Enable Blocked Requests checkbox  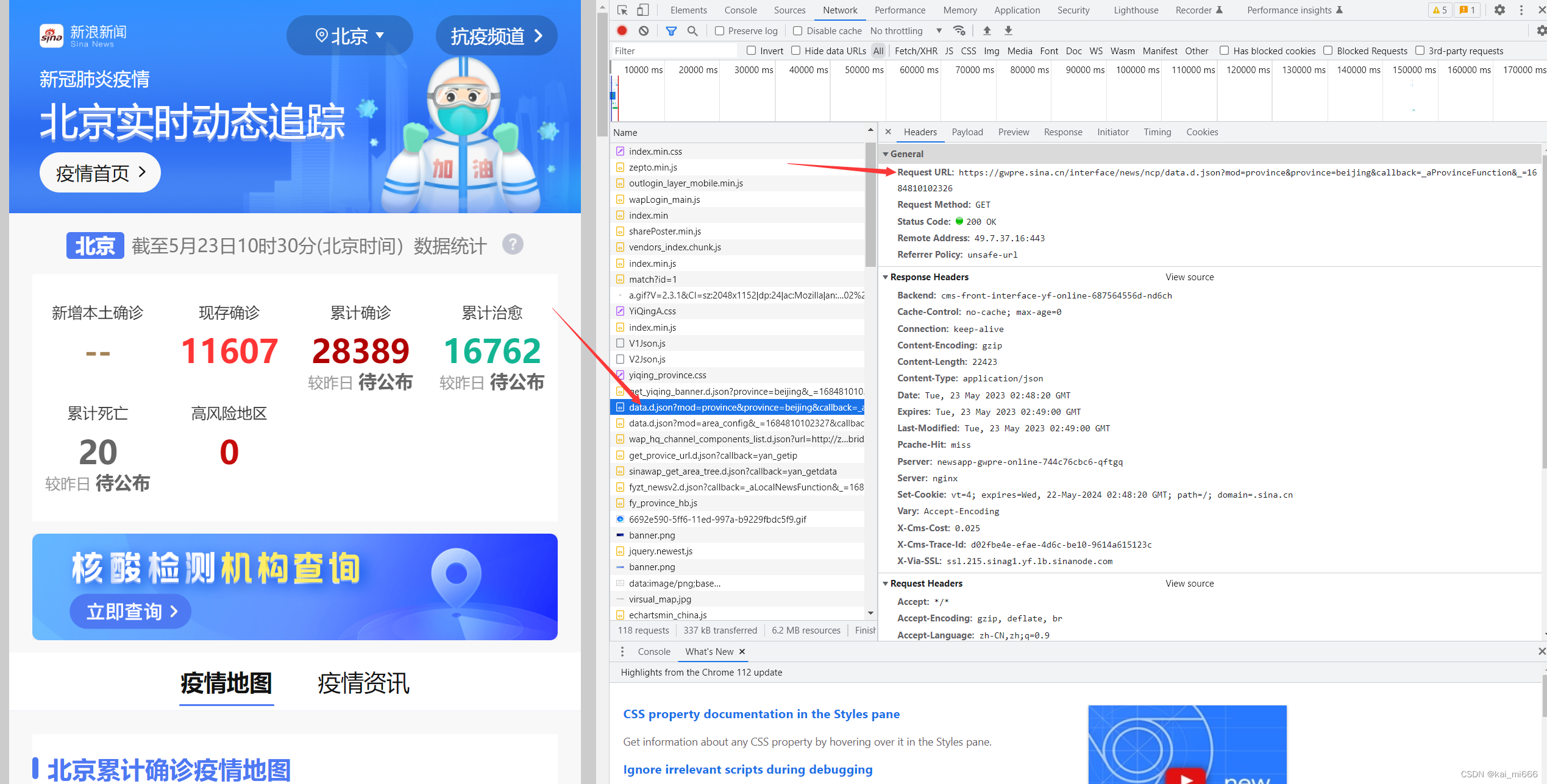1328,51
